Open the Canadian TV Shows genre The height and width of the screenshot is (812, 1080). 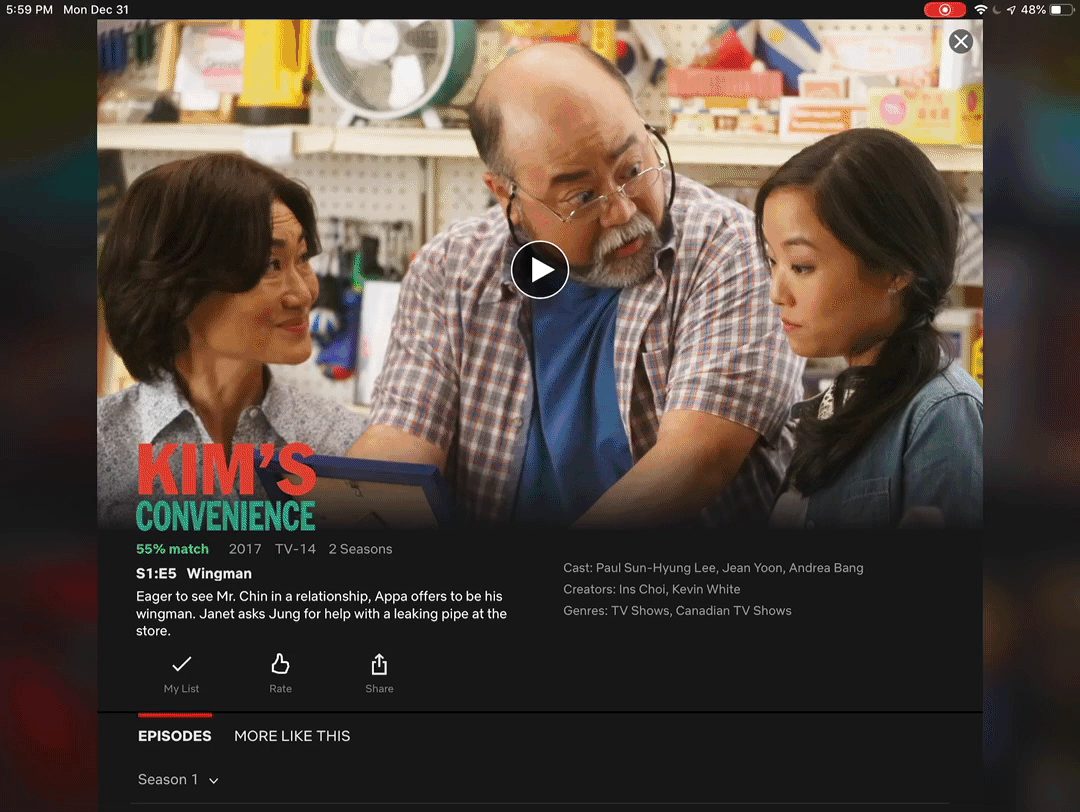pos(734,610)
